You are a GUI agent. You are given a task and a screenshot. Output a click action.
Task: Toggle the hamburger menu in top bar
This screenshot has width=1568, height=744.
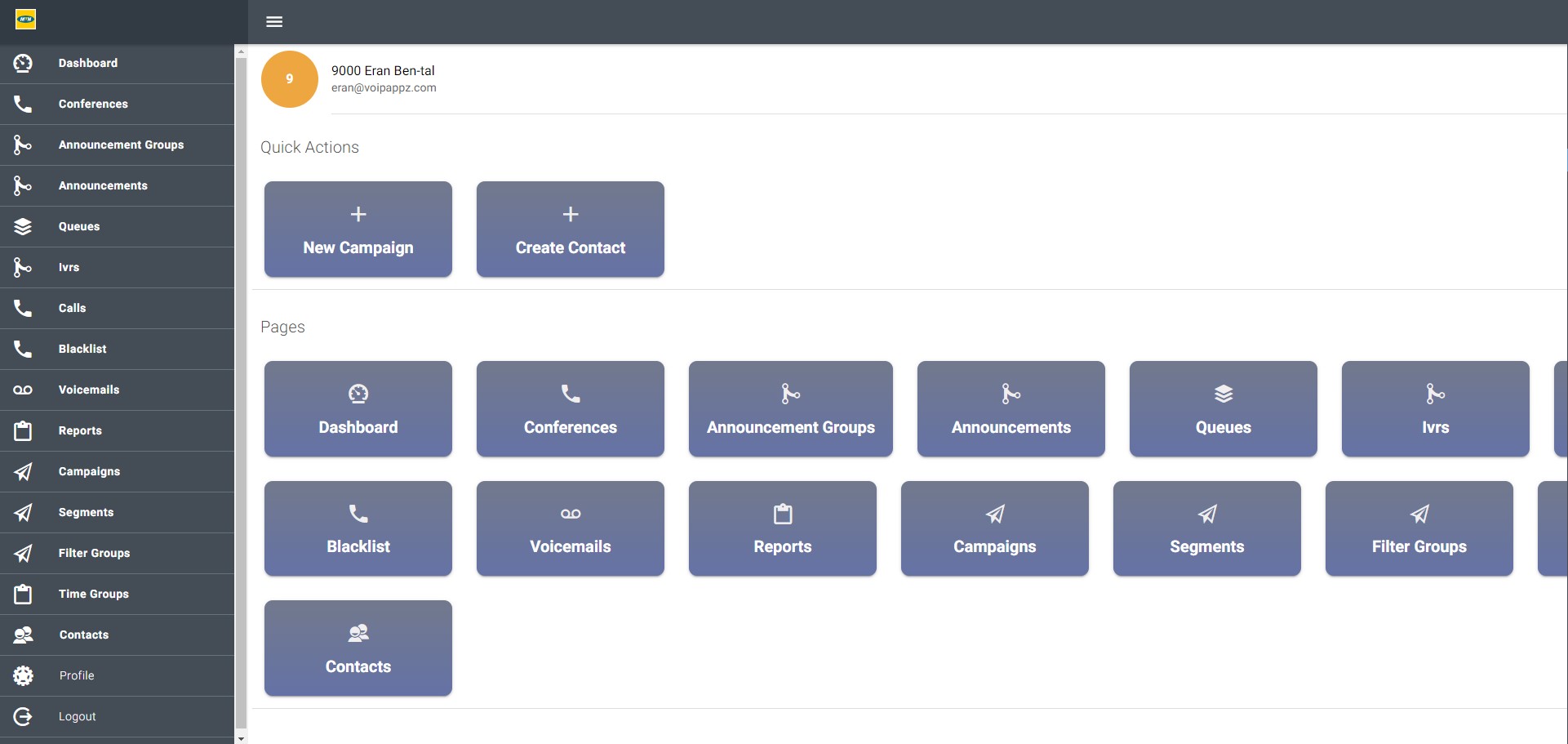[x=274, y=22]
